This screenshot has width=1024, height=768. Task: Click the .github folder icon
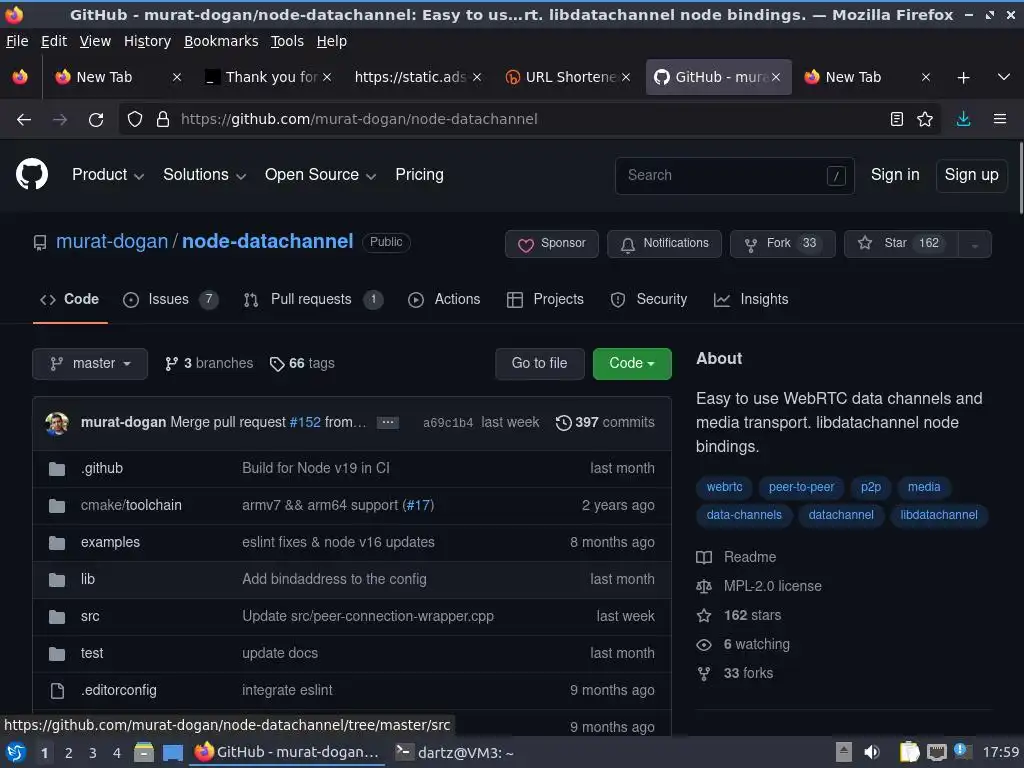[57, 469]
